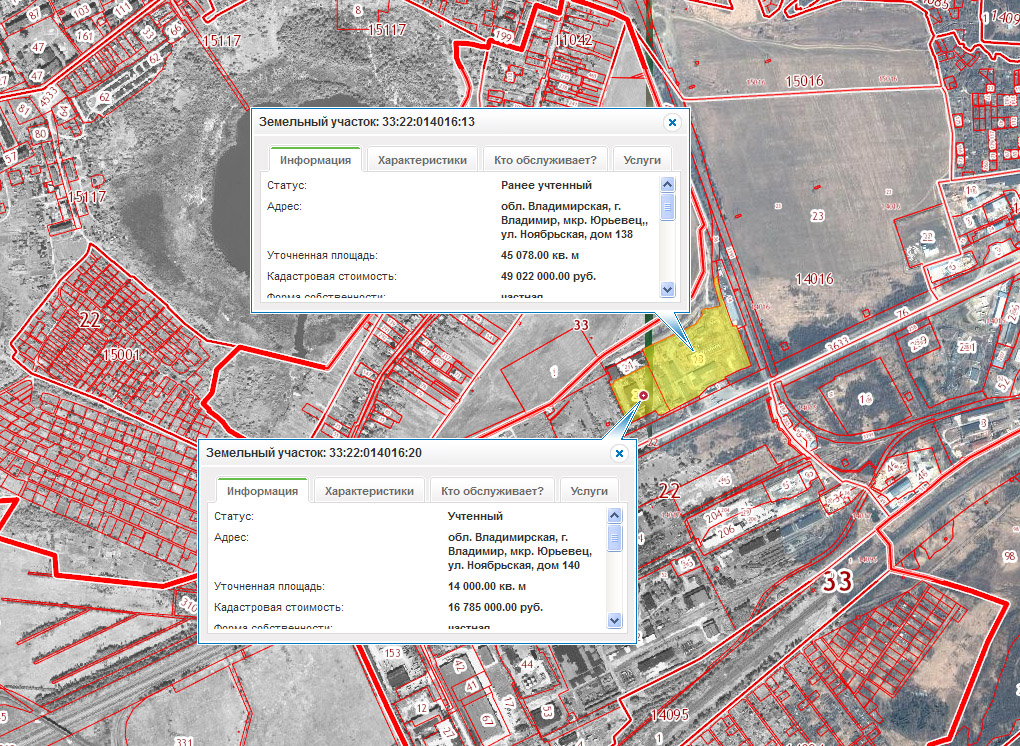Open Кто обслуживает? tab in lower popup
Screen dimensions: 1020x746
coord(492,491)
